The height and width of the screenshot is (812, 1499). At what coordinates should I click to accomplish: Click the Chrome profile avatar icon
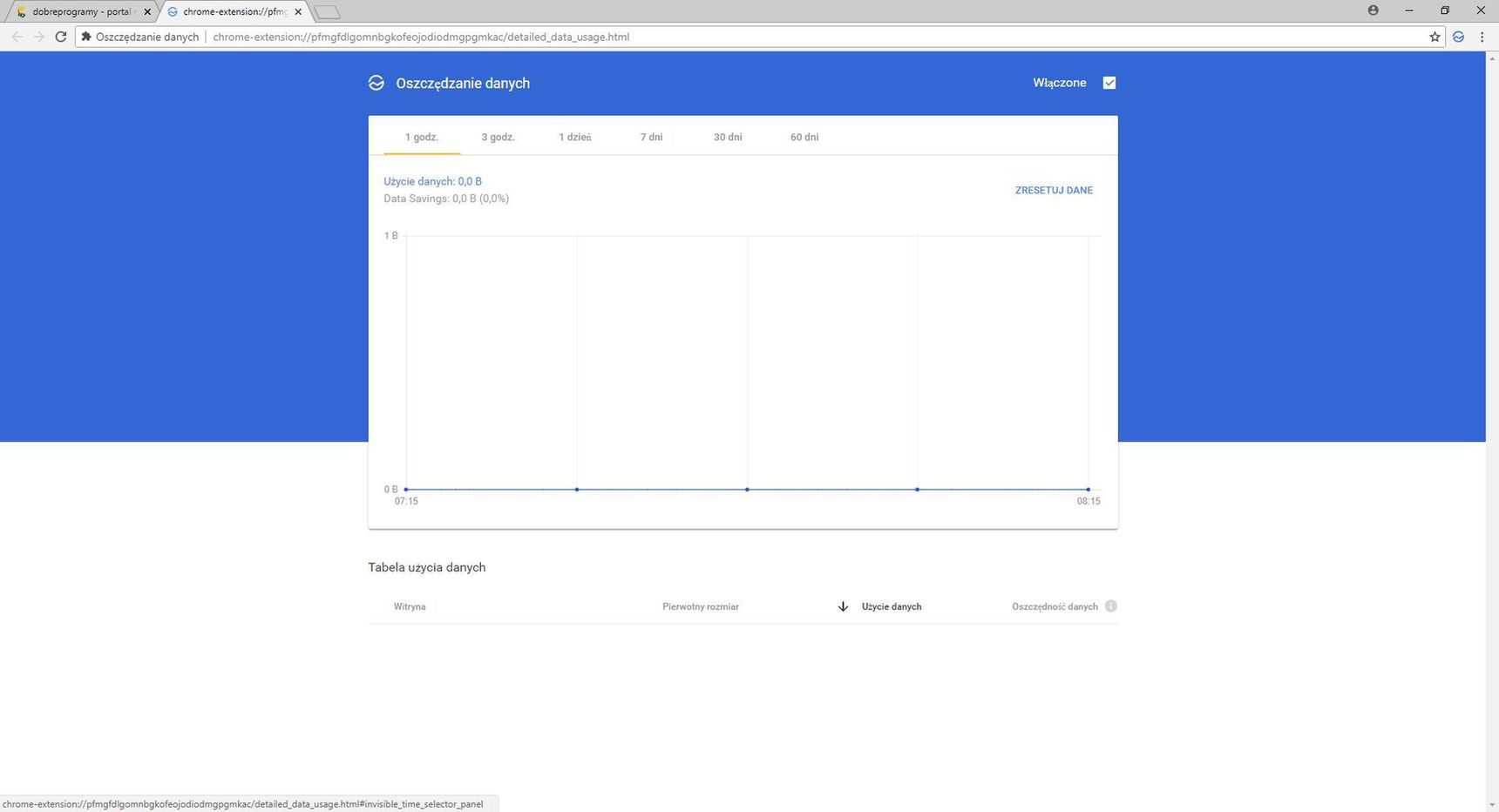(x=1373, y=10)
